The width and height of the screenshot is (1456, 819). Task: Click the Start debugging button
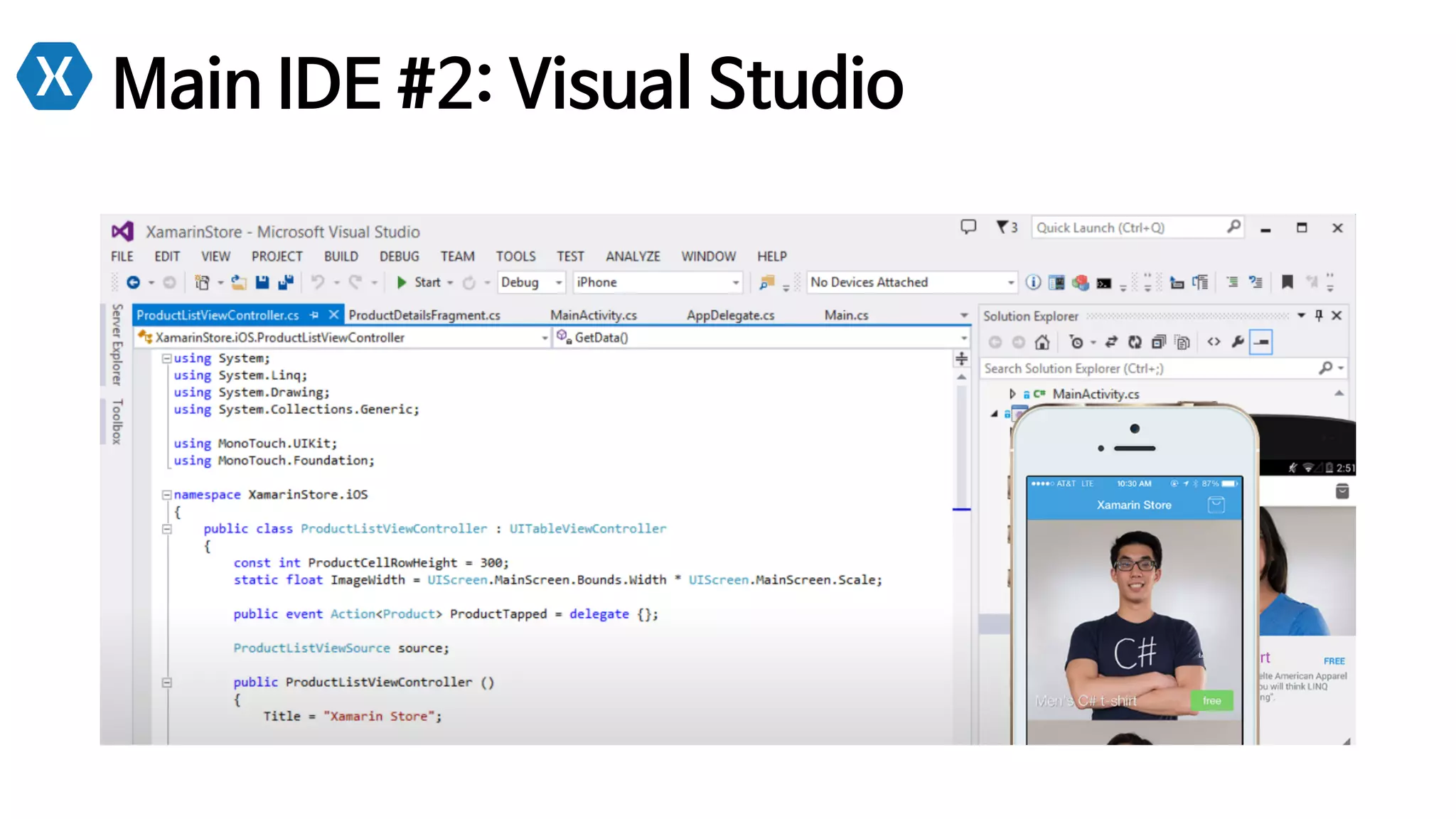pos(419,282)
